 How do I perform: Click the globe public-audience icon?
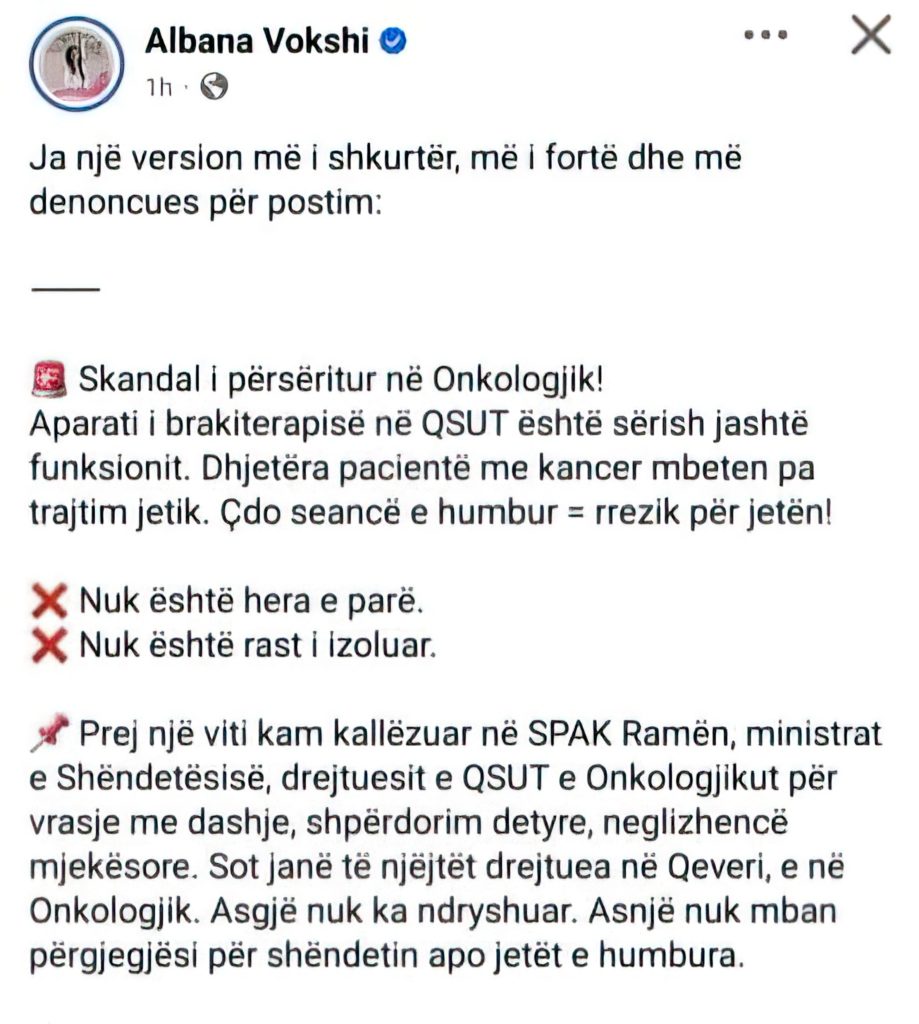pyautogui.click(x=214, y=88)
